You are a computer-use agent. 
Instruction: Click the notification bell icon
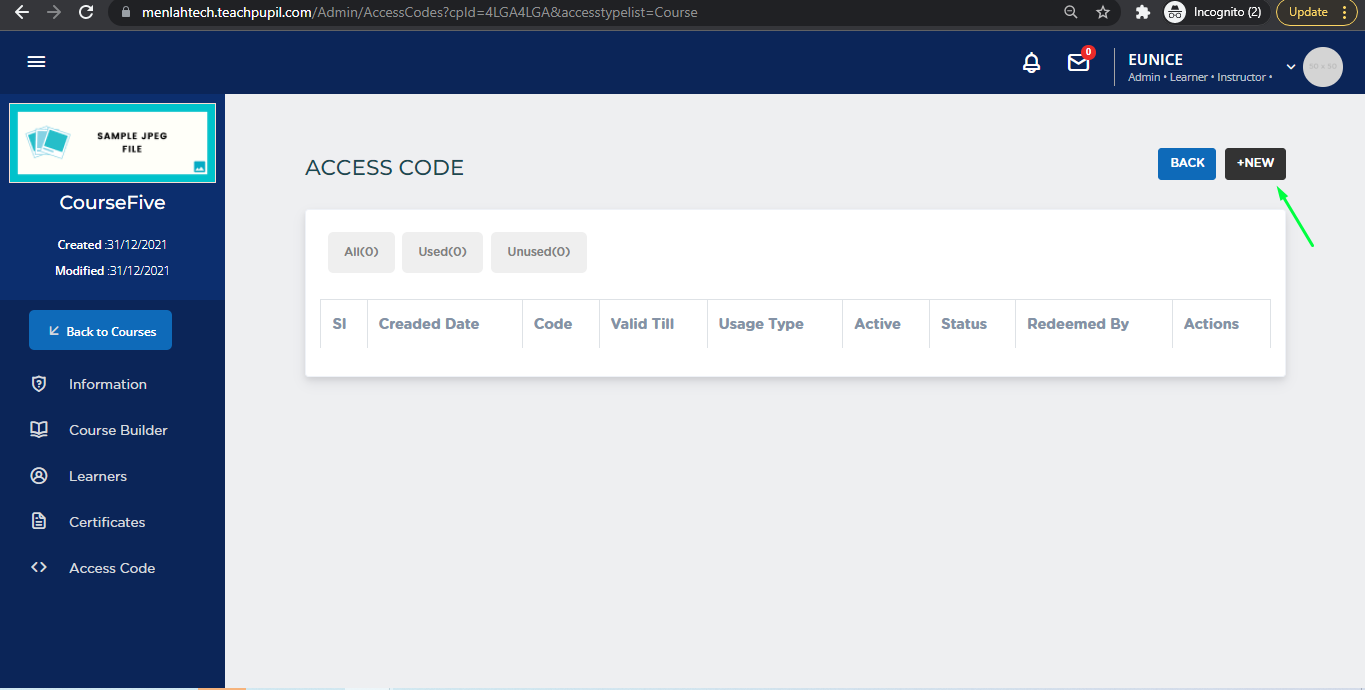(x=1031, y=63)
